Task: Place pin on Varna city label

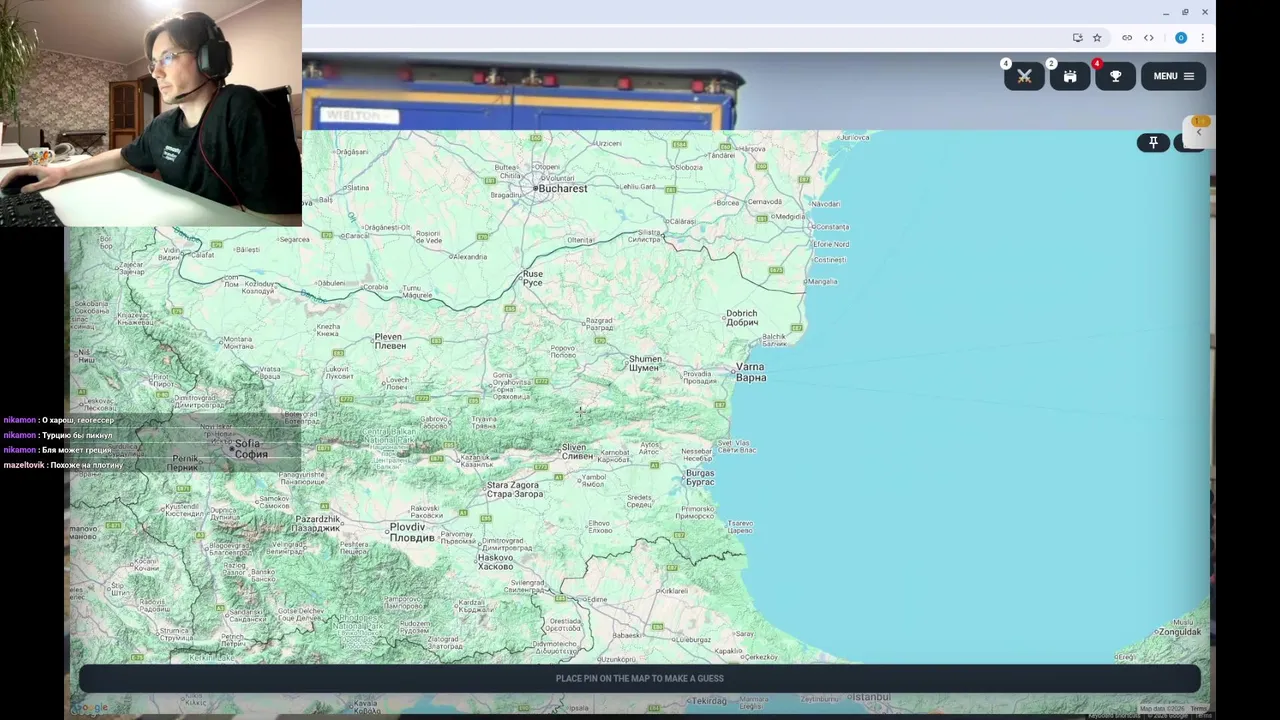Action: [751, 372]
